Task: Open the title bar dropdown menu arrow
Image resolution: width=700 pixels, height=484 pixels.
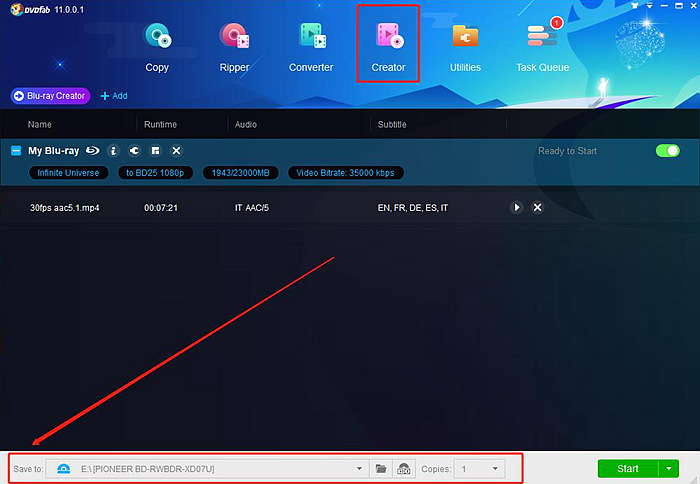Action: pos(650,6)
